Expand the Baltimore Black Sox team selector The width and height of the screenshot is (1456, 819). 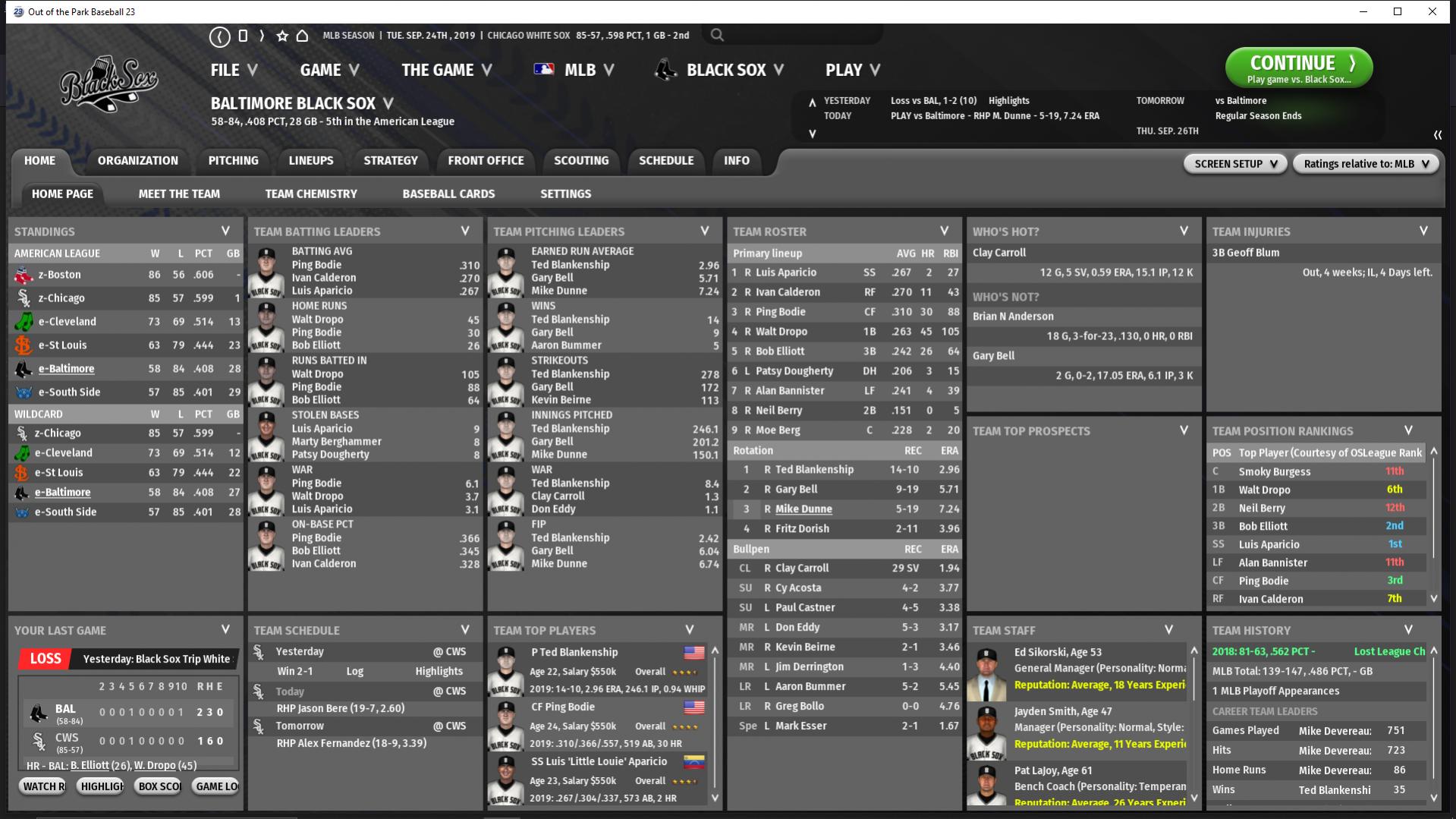tap(388, 103)
